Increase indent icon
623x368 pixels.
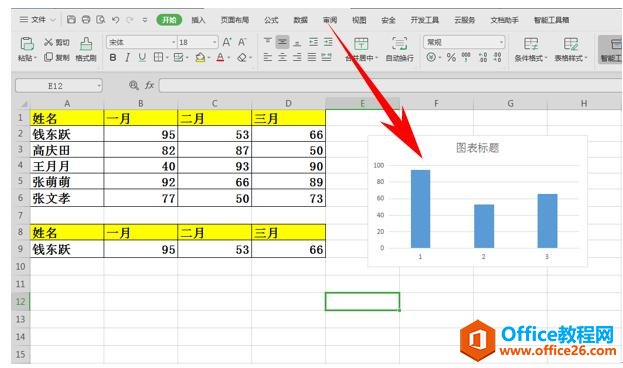(x=328, y=41)
